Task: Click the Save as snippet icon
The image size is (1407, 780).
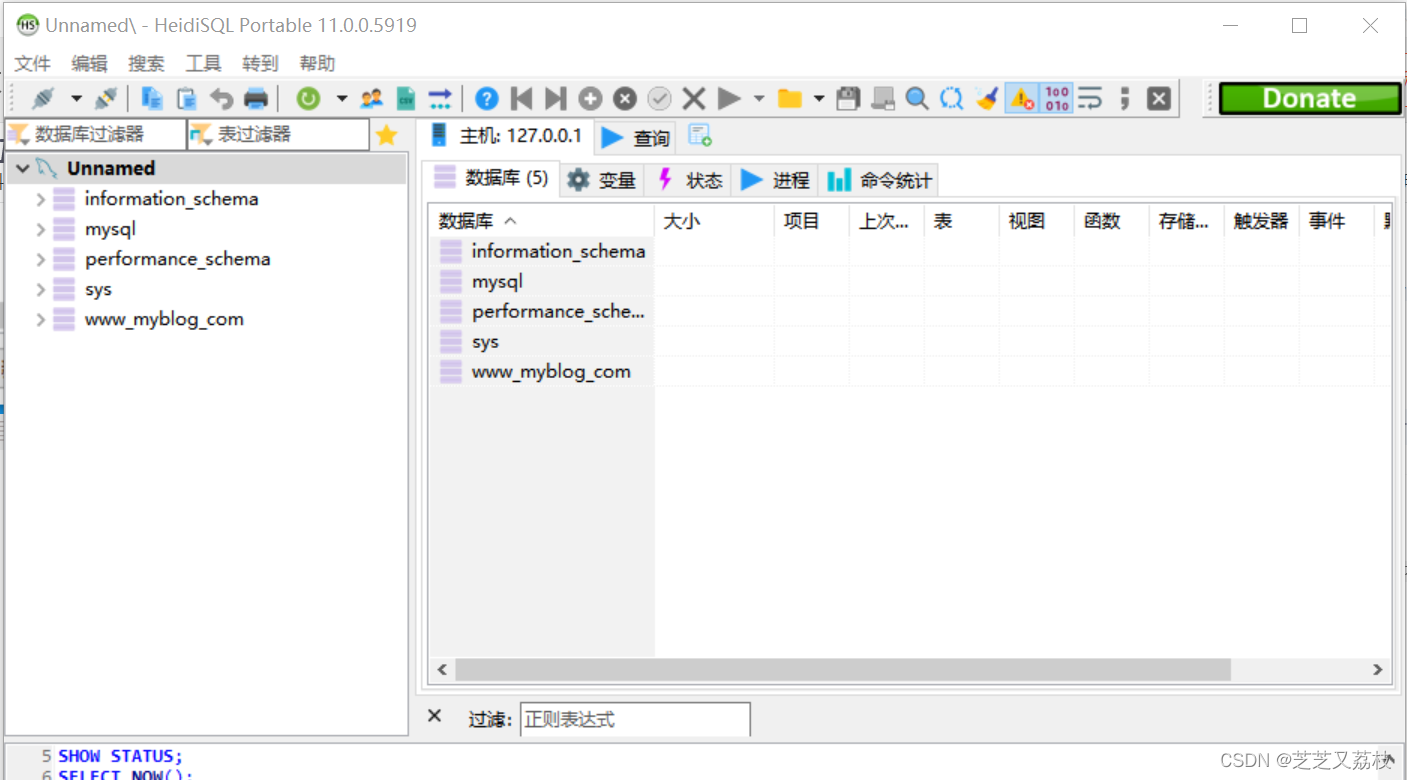Action: click(883, 98)
